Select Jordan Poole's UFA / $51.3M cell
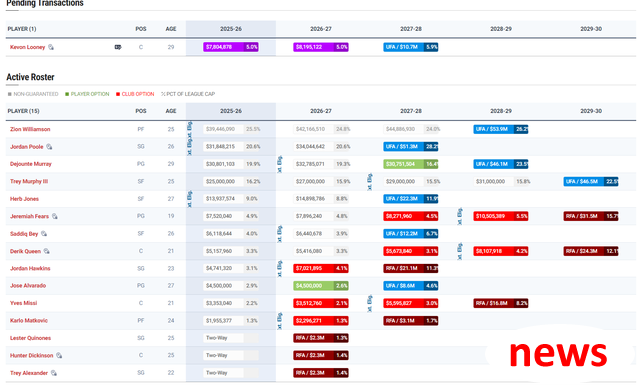Screen dimensions: 640x389 [411, 147]
